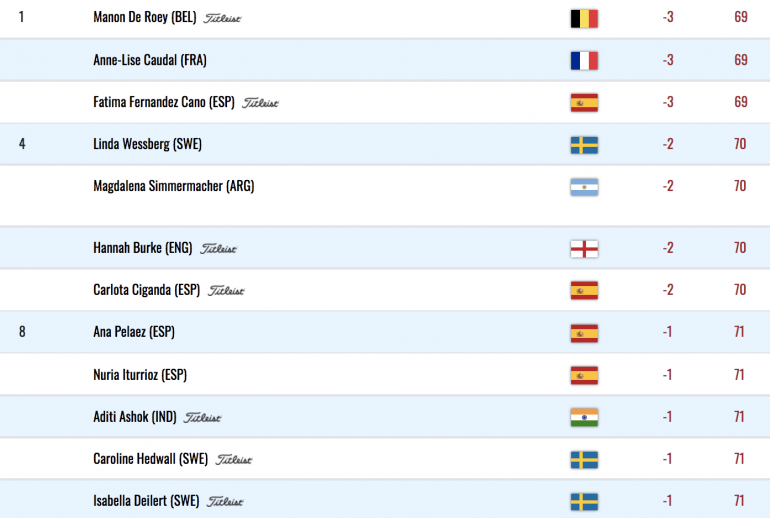Click the Titleist logo beside Fatima Fernandez Cano
The image size is (770, 518).
(260, 103)
